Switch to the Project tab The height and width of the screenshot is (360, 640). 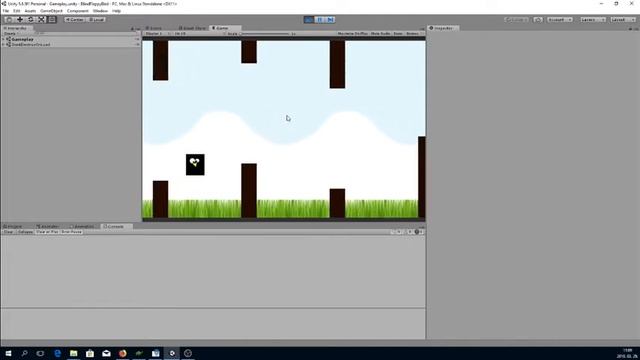13,227
